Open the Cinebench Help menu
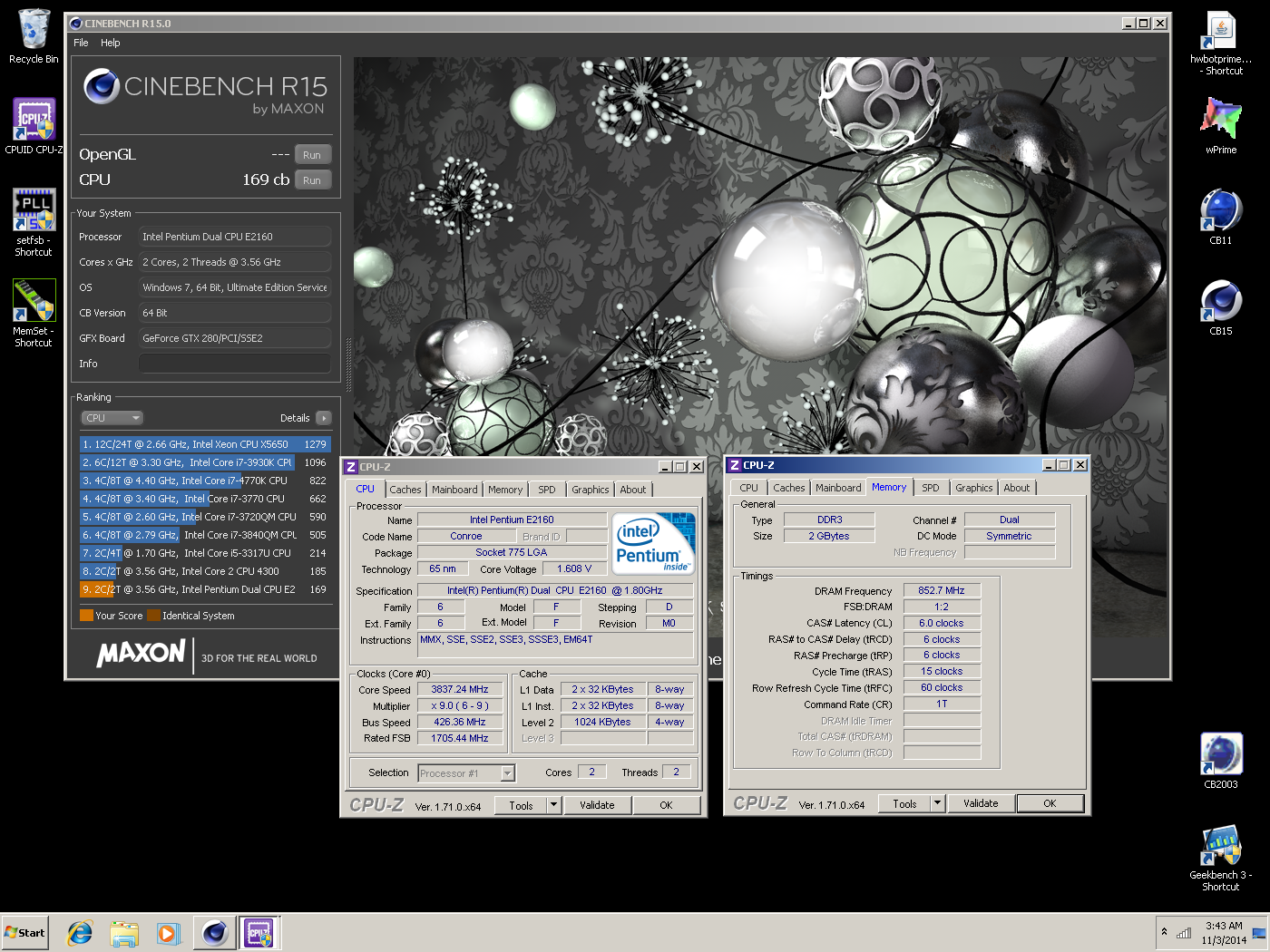 [x=111, y=43]
